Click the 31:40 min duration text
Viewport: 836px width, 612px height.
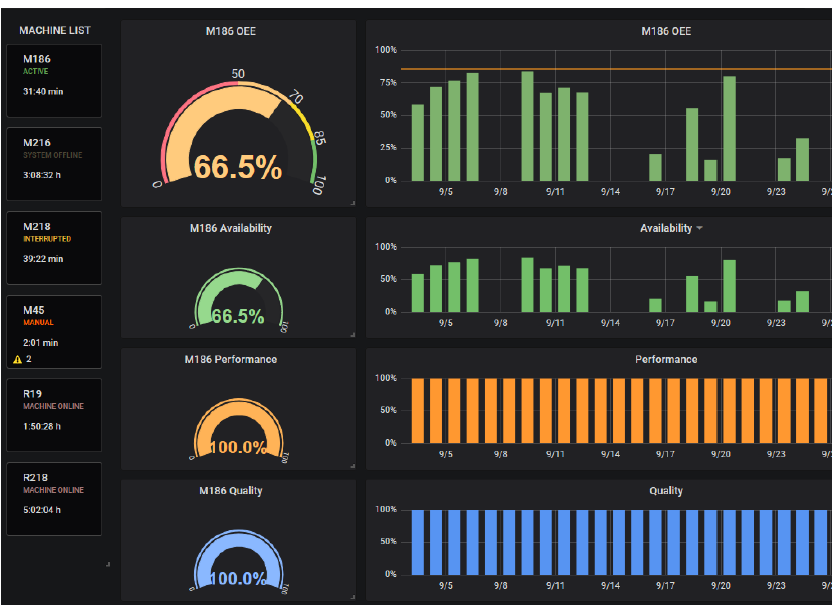coord(43,92)
